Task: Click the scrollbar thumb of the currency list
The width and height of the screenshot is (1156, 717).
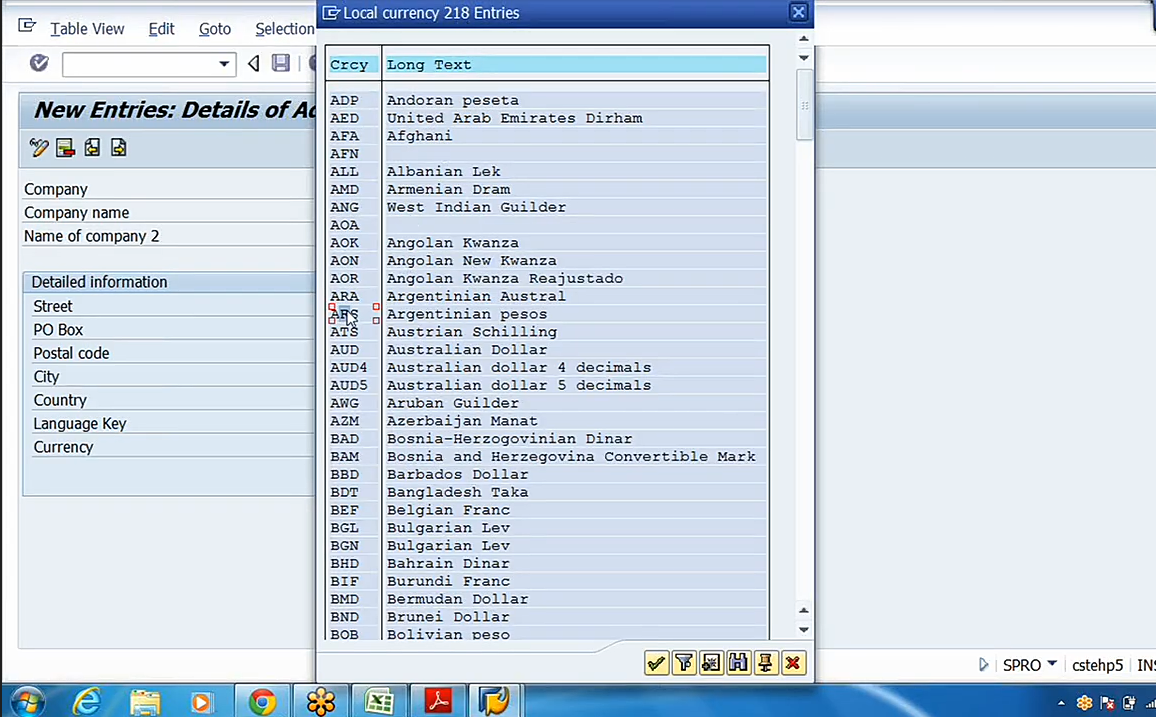Action: pyautogui.click(x=804, y=105)
